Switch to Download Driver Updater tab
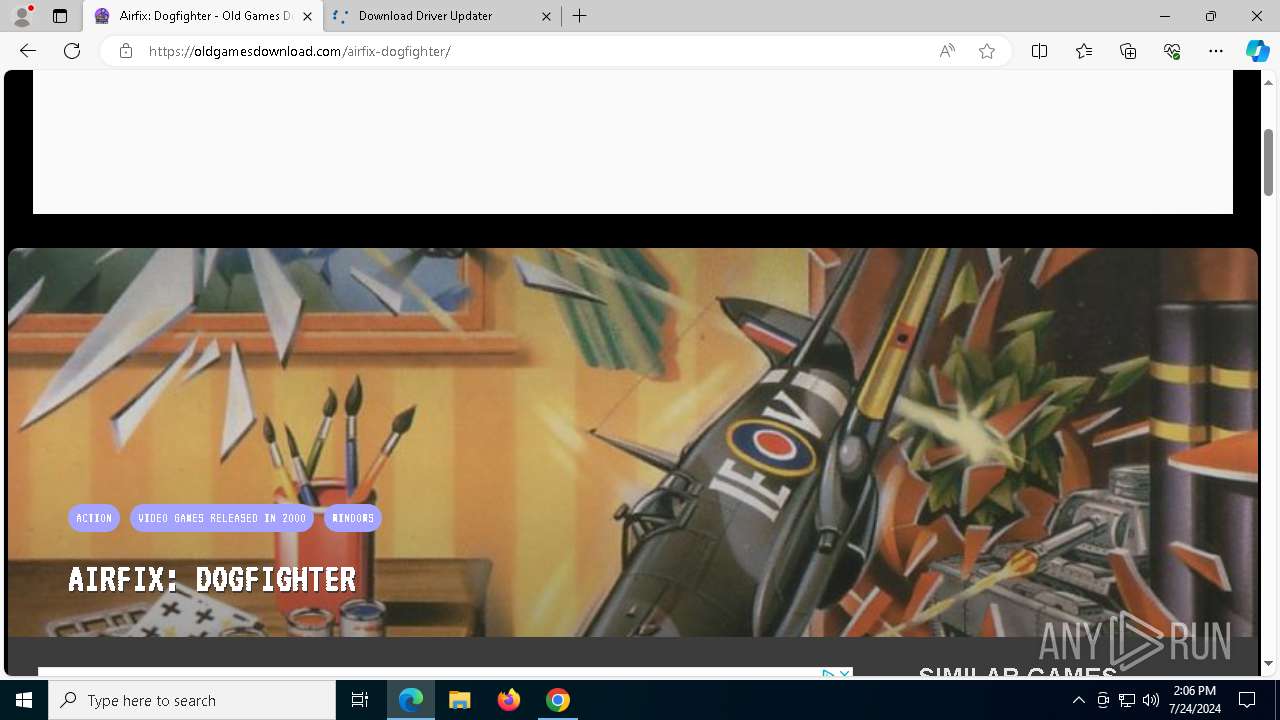The image size is (1280, 720). [441, 16]
